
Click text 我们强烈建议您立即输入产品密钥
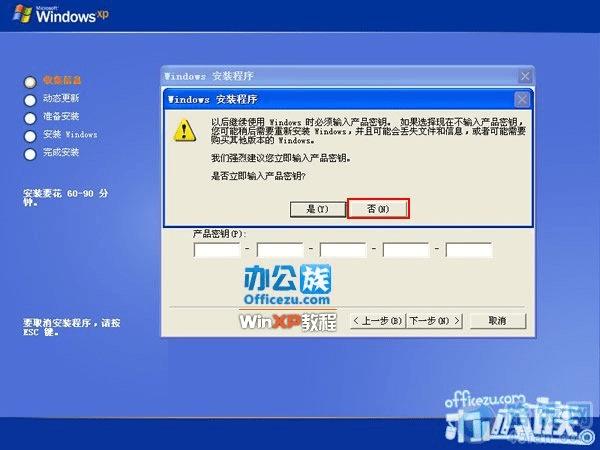tap(281, 158)
